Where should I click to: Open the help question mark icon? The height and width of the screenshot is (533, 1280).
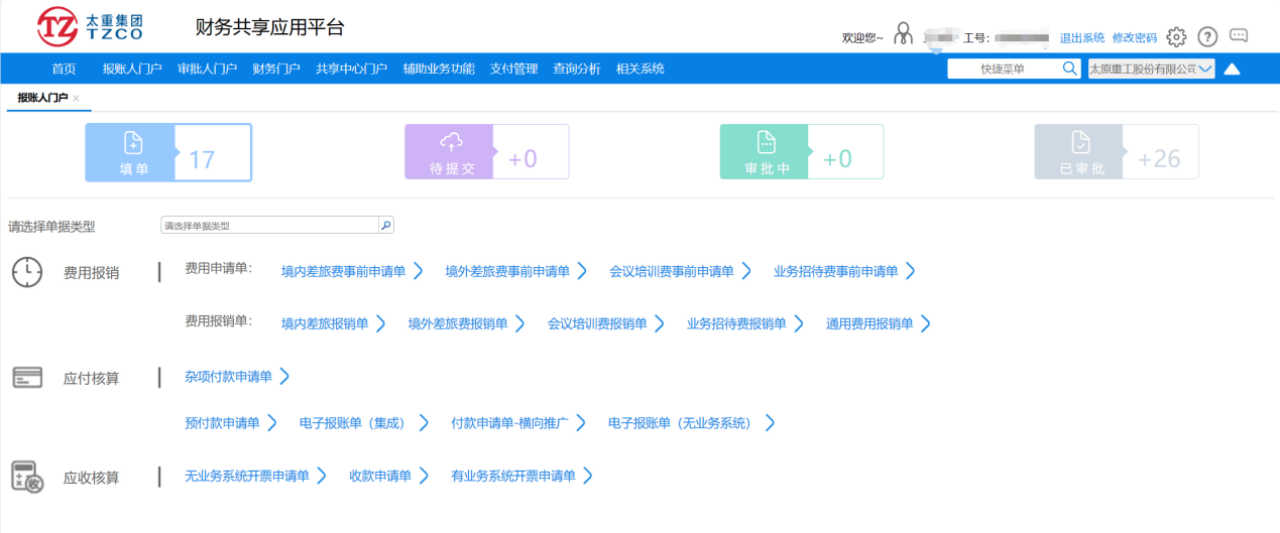pos(1207,37)
